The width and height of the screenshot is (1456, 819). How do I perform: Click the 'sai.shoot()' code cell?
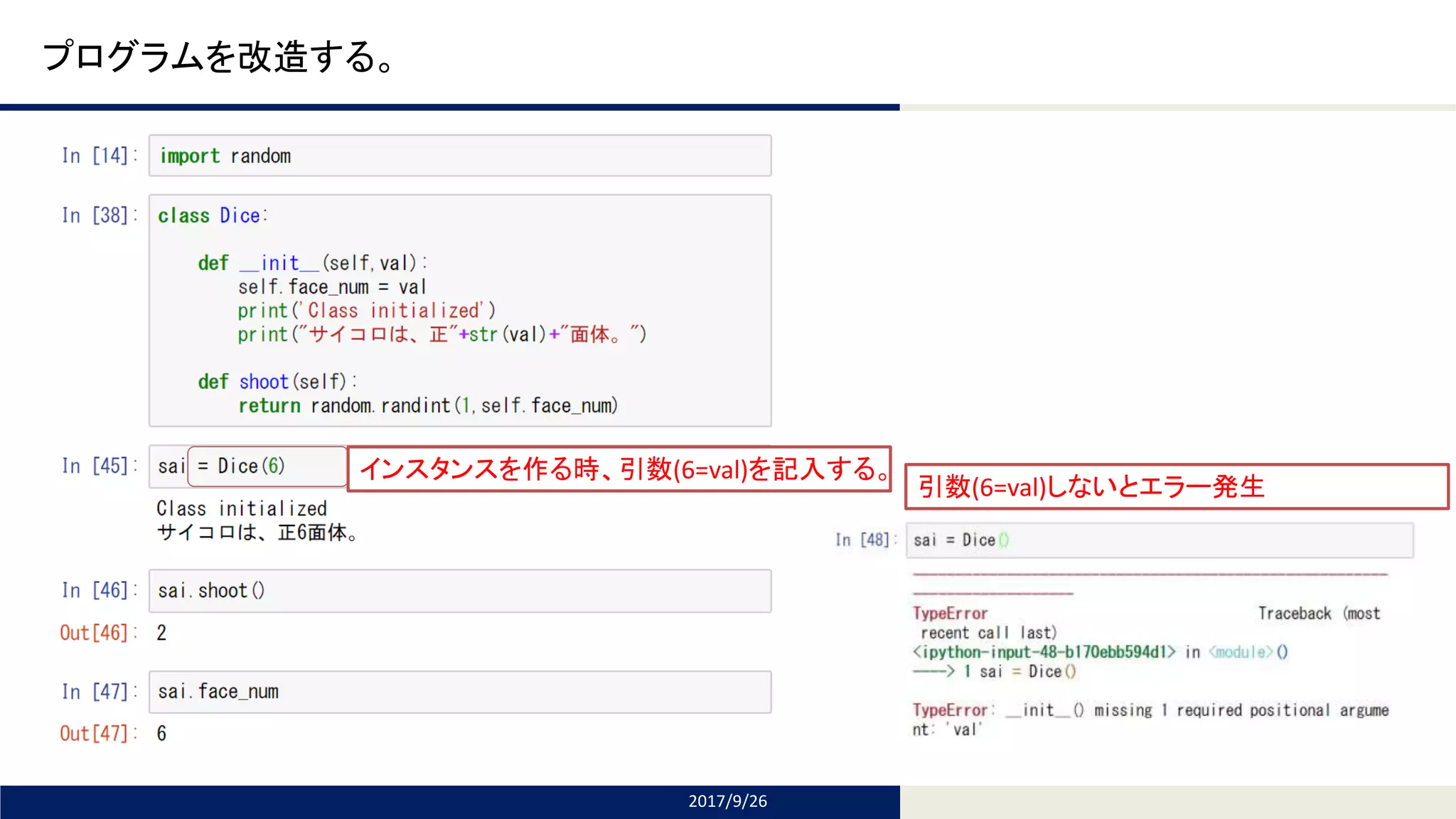460,591
